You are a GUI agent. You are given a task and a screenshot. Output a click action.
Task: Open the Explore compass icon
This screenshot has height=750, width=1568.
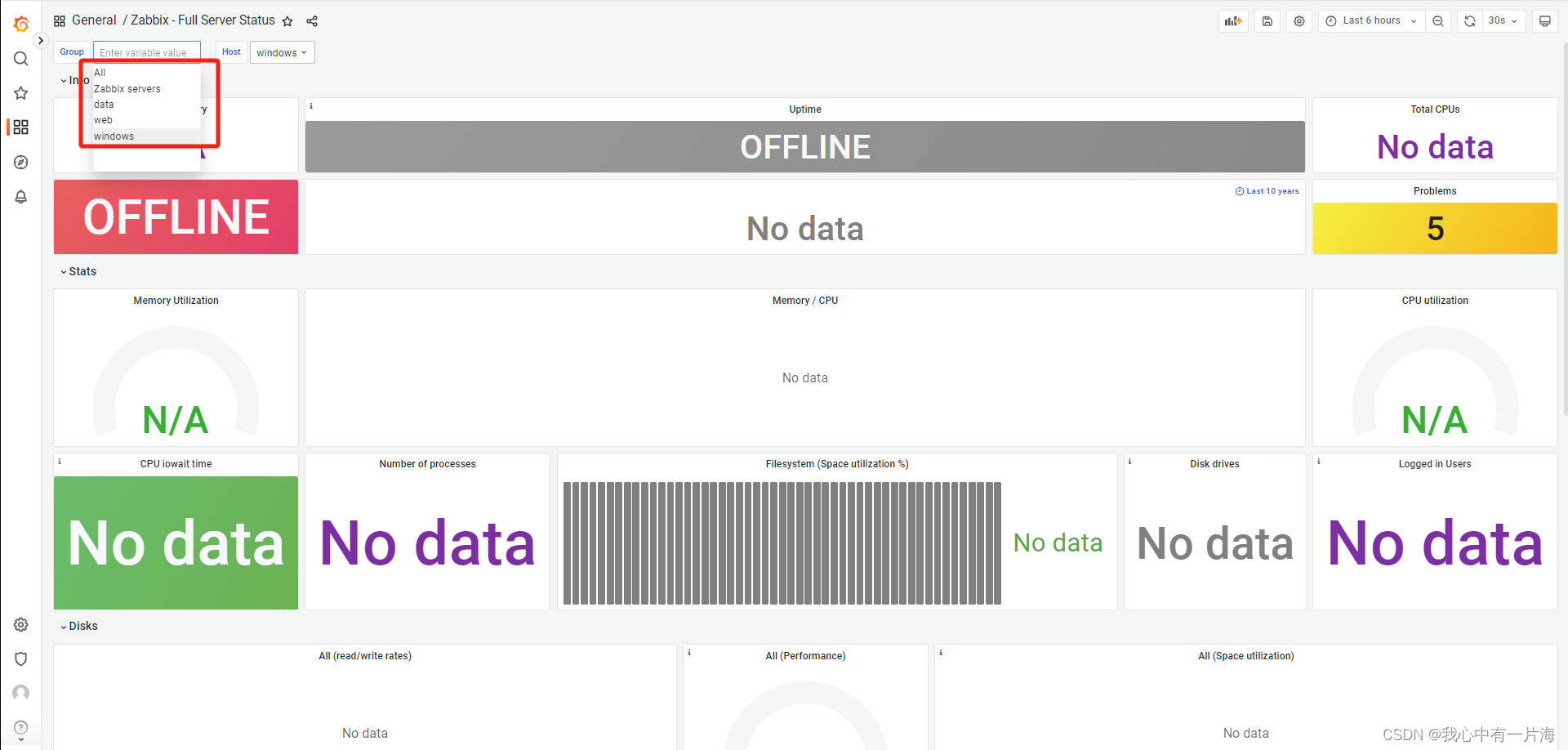pos(21,162)
